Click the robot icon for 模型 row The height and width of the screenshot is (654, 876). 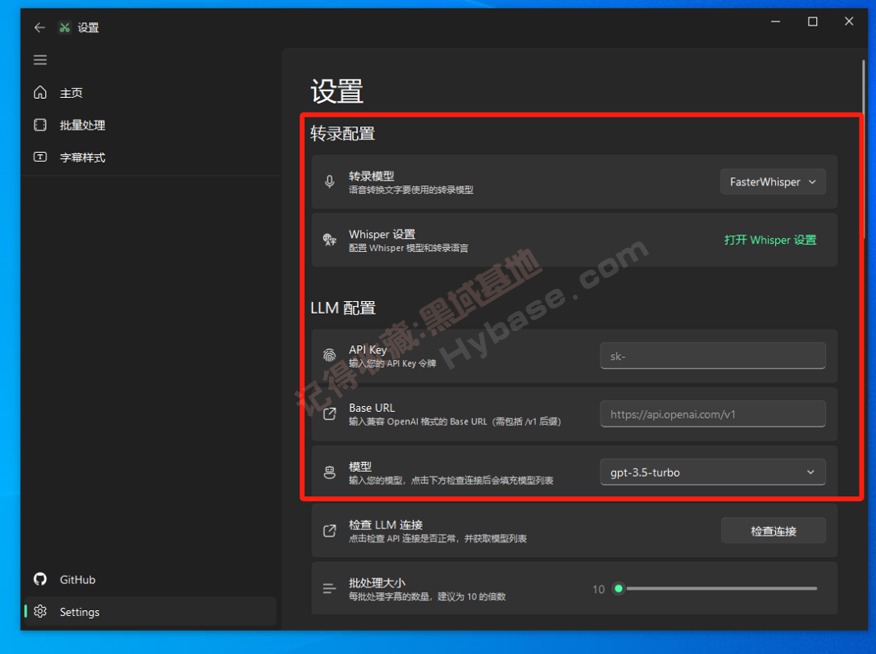330,472
